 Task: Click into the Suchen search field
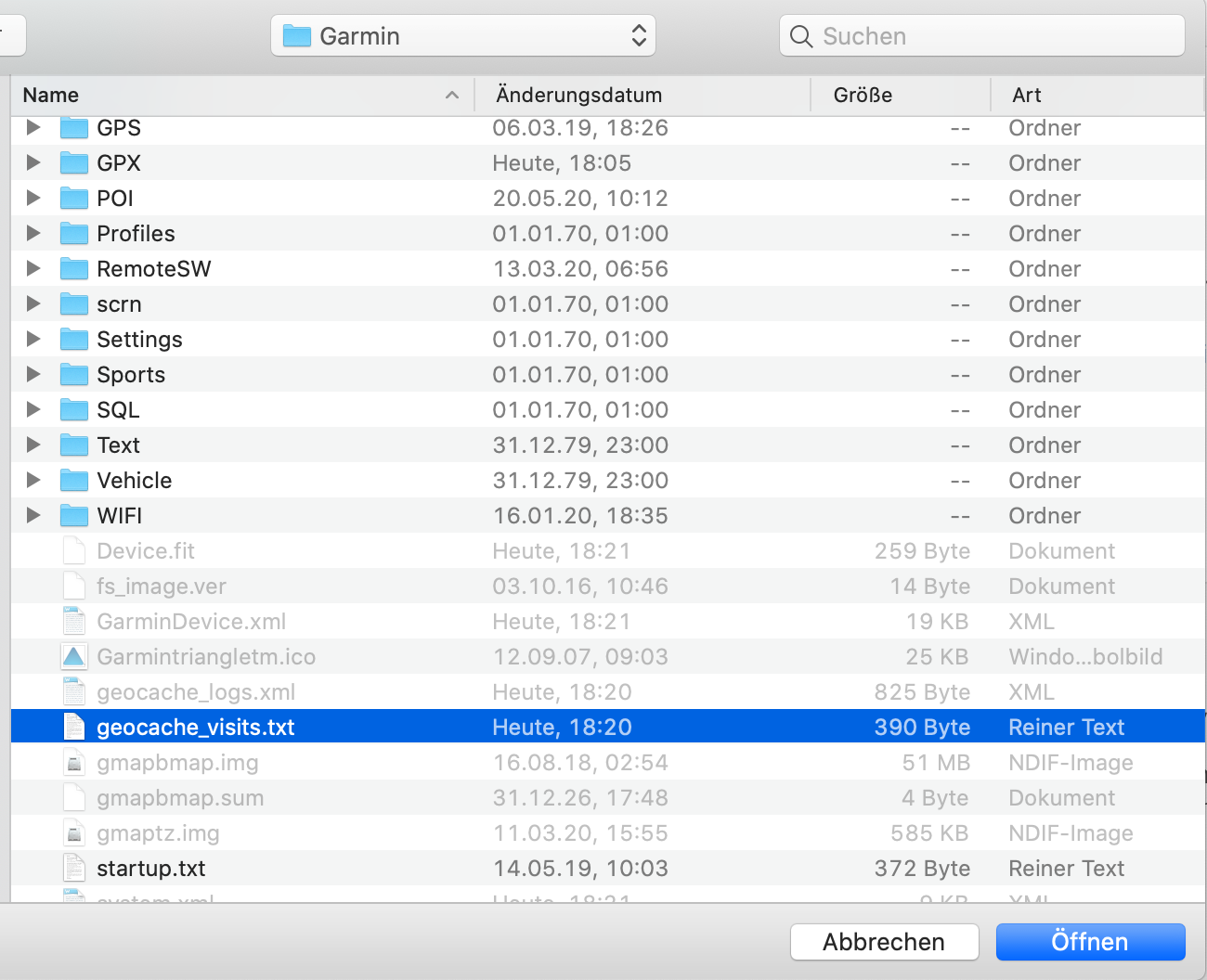point(982,35)
